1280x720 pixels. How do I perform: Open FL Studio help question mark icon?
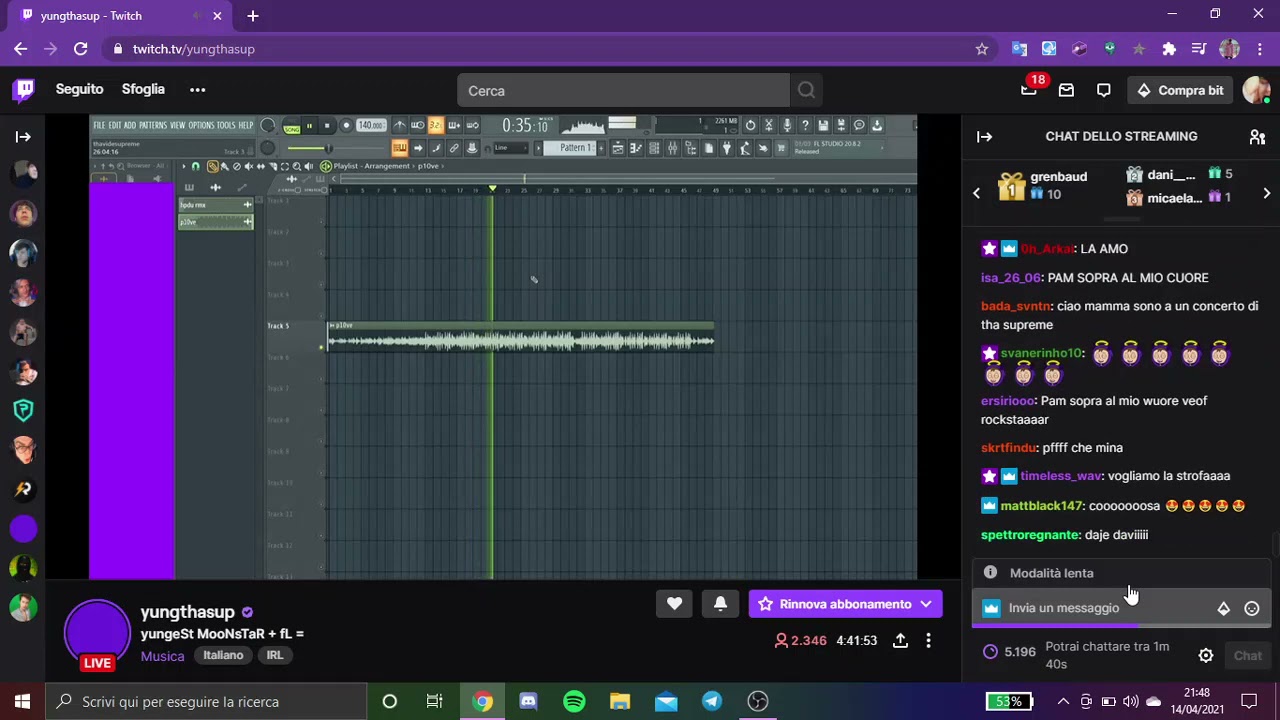pos(805,126)
